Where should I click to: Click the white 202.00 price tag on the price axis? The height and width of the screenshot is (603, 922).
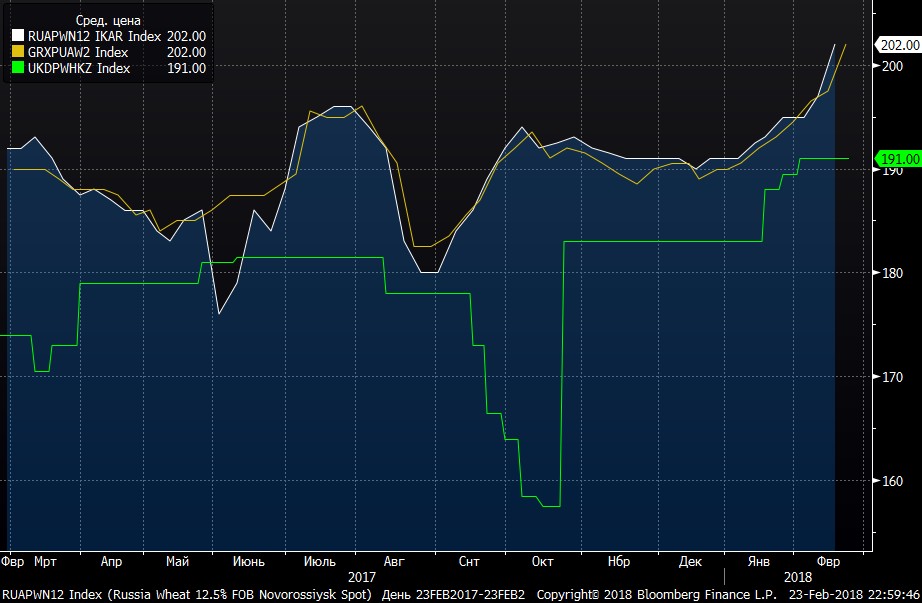(x=898, y=45)
